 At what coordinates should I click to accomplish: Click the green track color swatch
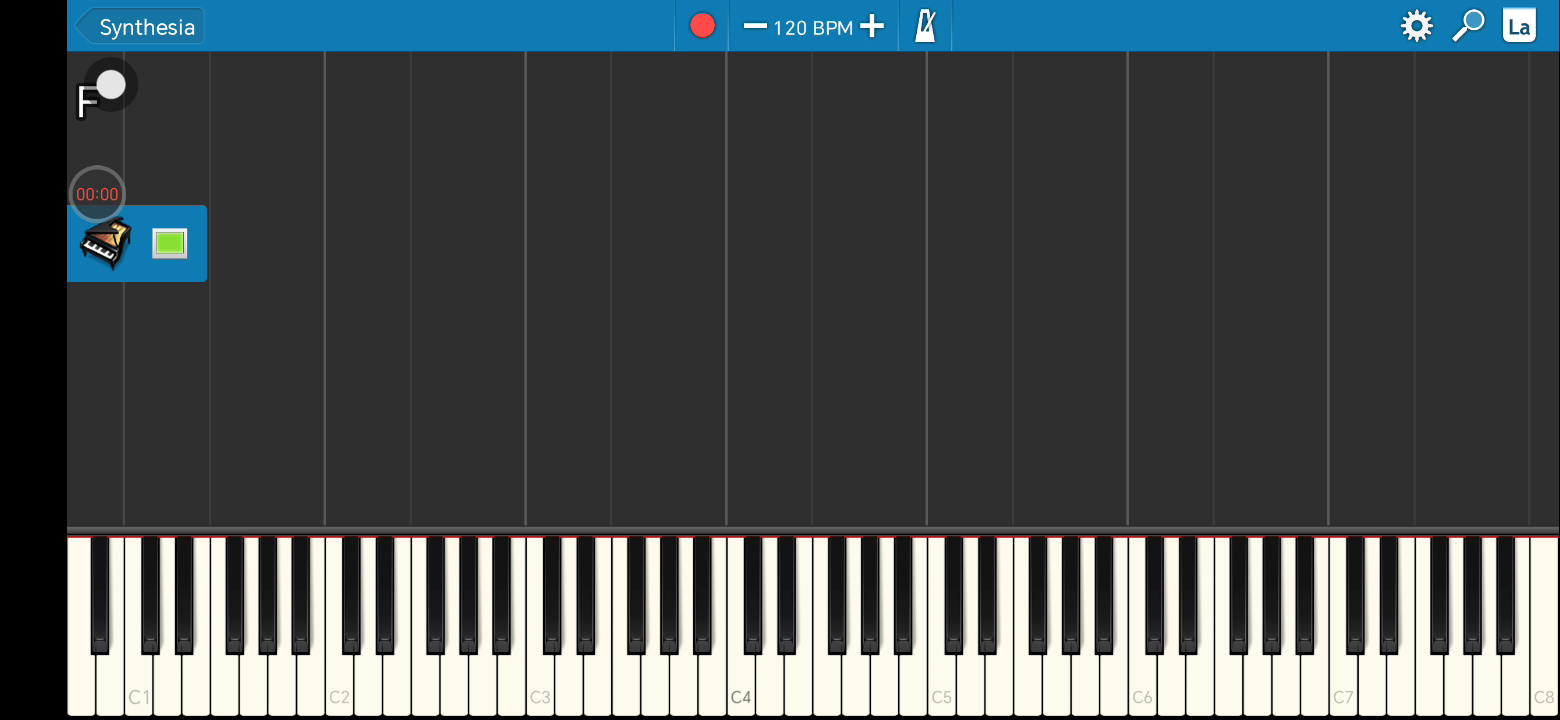coord(169,243)
